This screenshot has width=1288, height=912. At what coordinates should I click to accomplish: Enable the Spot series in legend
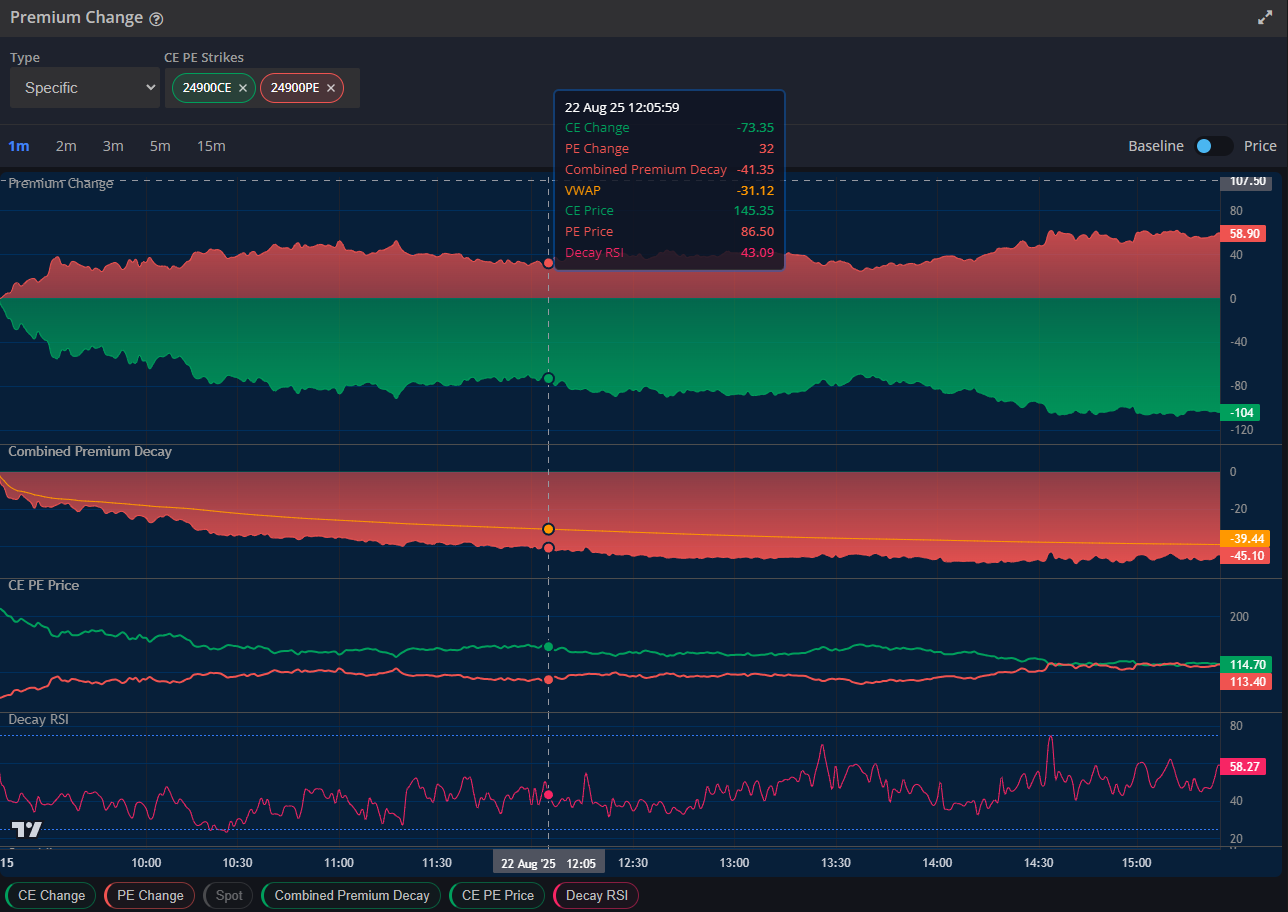click(229, 895)
